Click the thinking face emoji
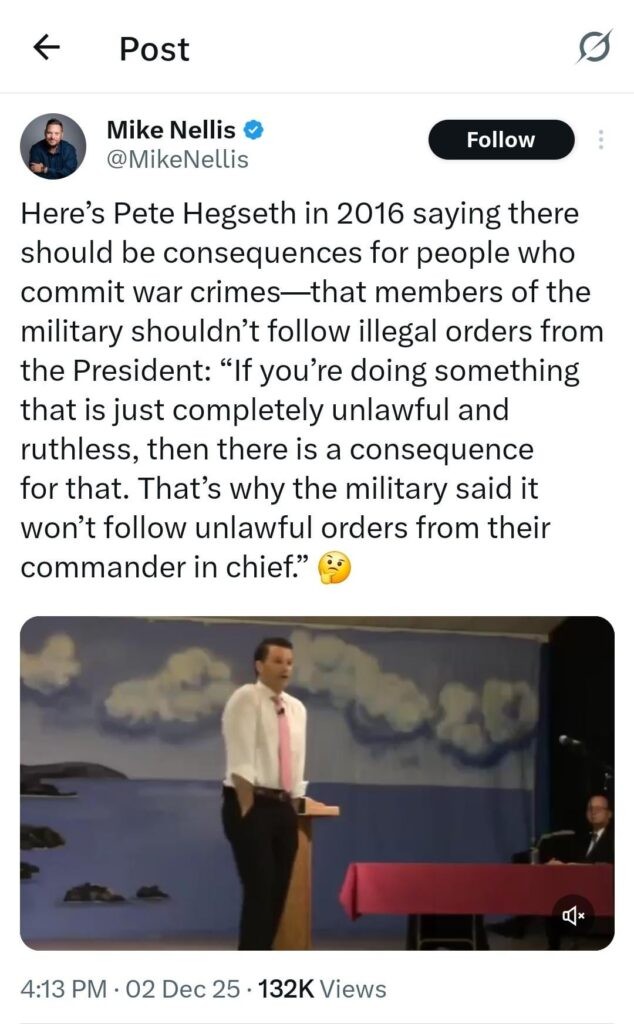Screen dimensions: 634x1024 [x=334, y=568]
